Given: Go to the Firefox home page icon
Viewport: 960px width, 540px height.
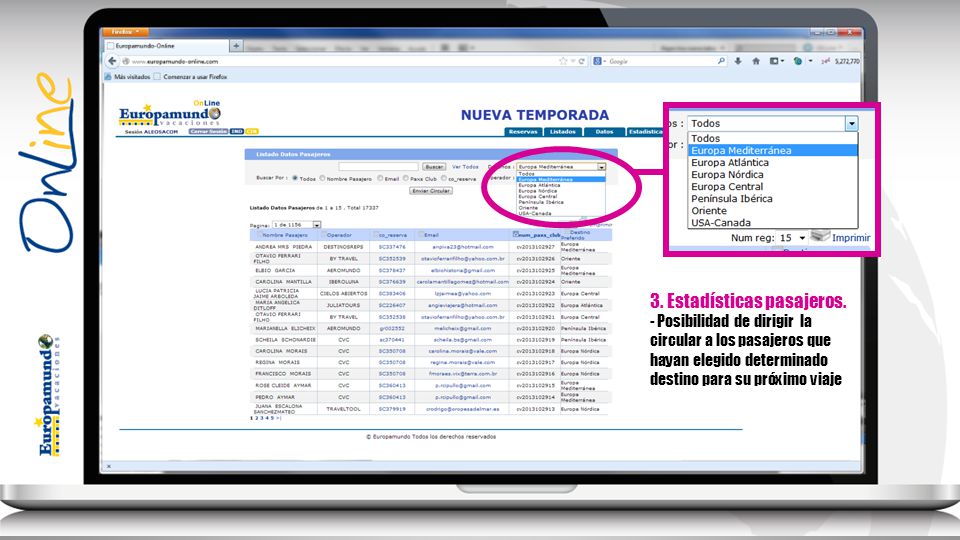Looking at the screenshot, I should tap(756, 61).
